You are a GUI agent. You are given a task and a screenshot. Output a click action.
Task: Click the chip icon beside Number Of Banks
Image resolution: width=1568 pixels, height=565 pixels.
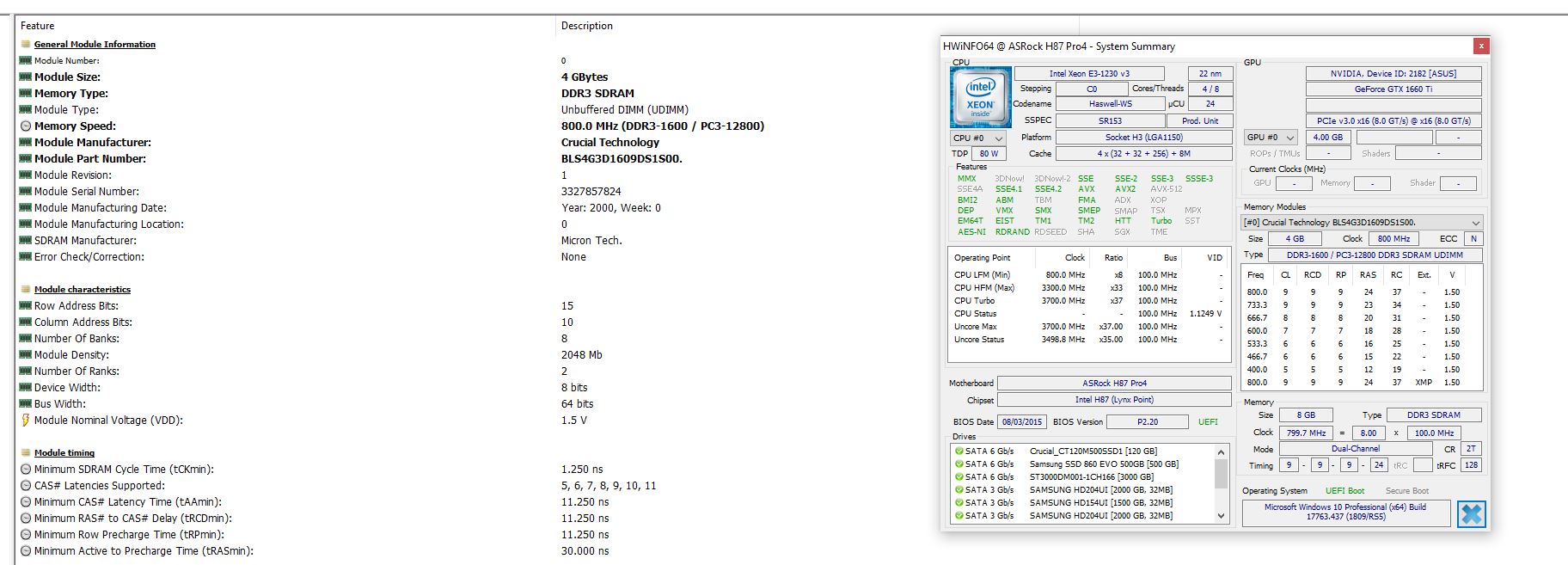coord(25,338)
